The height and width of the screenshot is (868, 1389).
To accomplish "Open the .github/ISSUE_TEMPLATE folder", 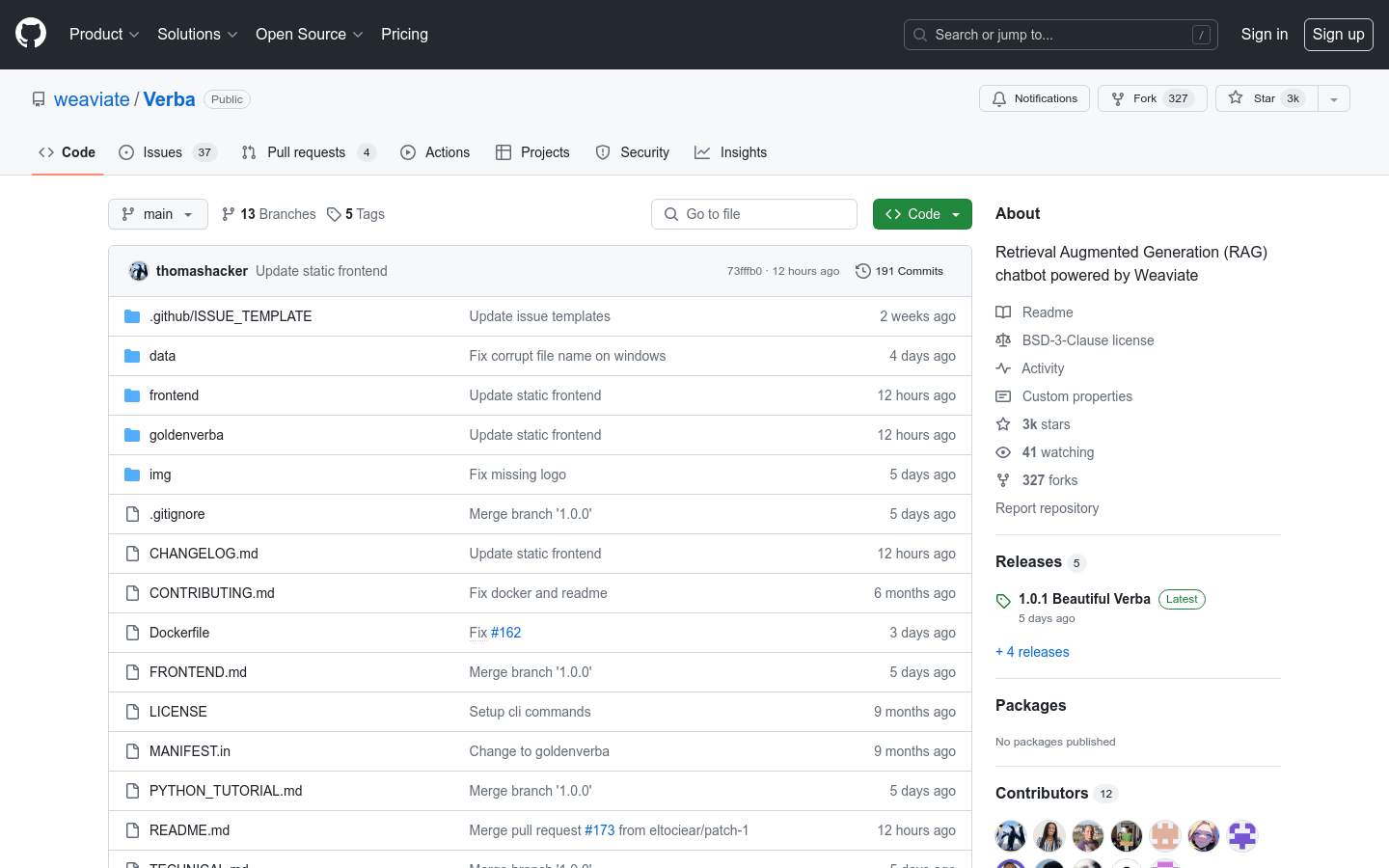I will click(231, 316).
